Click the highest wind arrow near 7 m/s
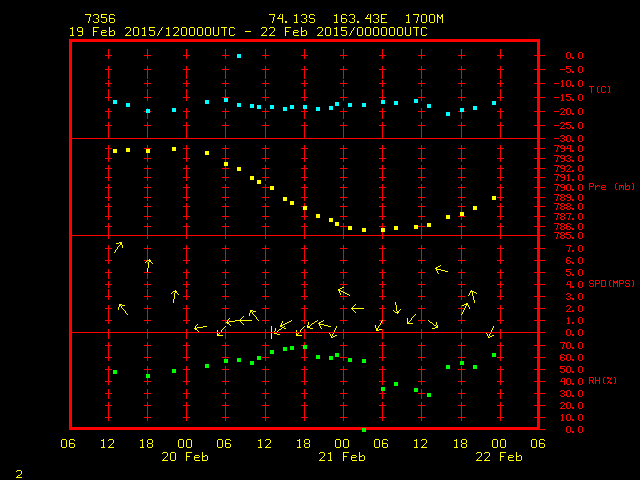Screen dimensions: 640x480 point(118,247)
